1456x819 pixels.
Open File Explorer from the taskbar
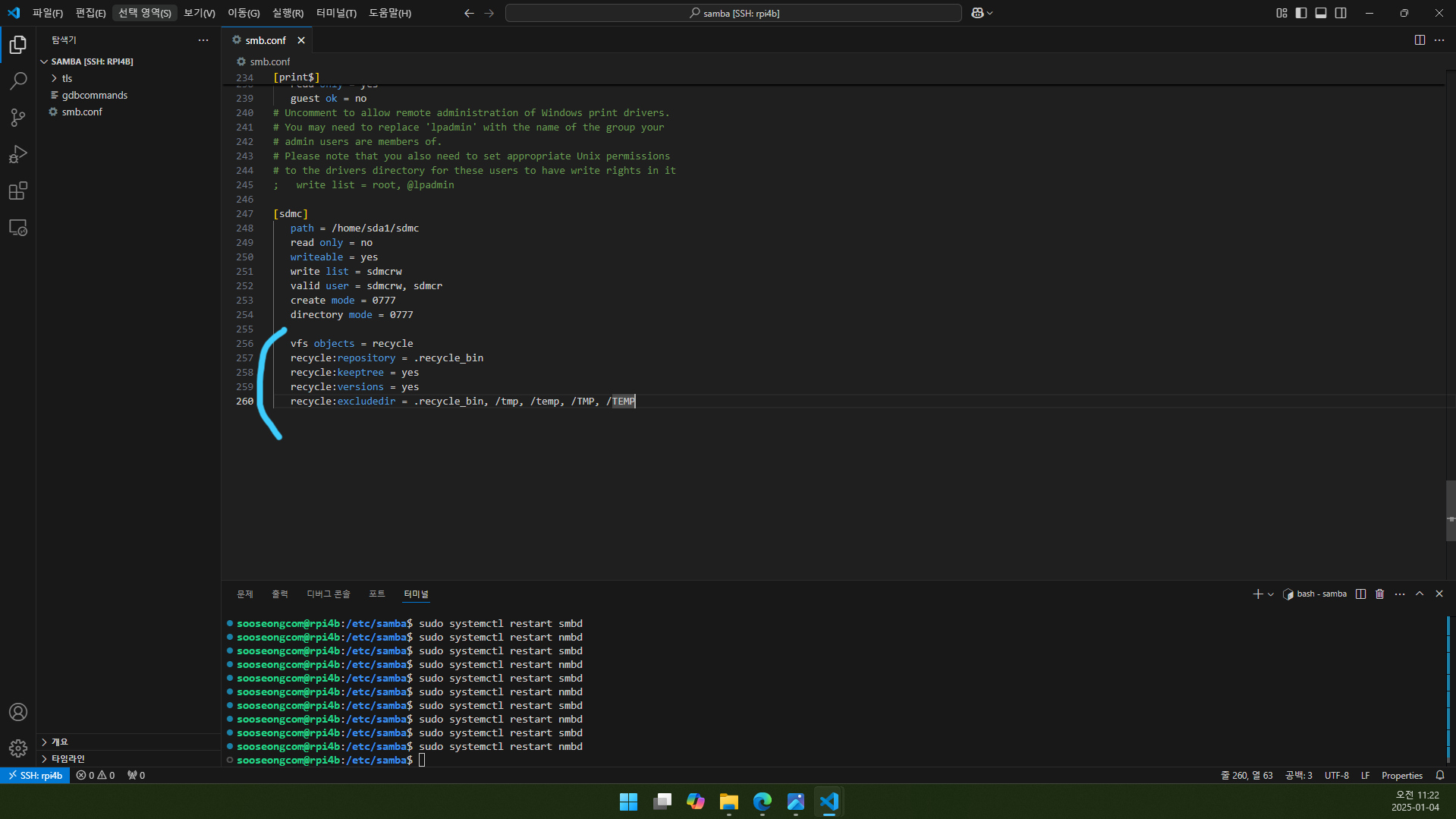tap(729, 802)
